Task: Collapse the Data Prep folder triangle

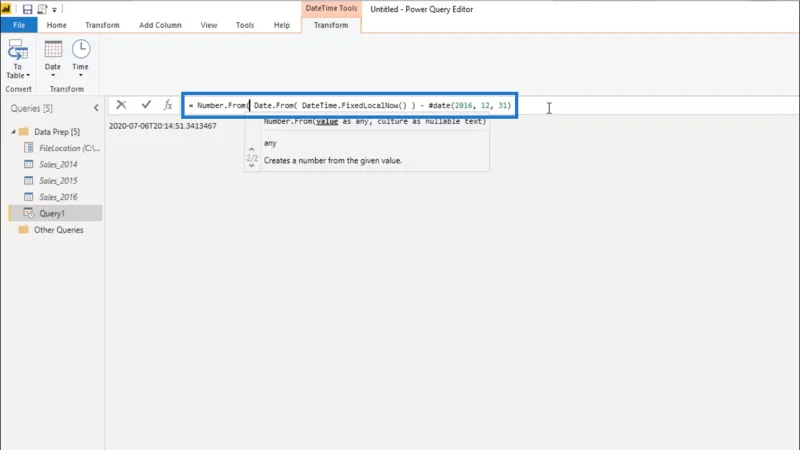Action: coord(13,132)
